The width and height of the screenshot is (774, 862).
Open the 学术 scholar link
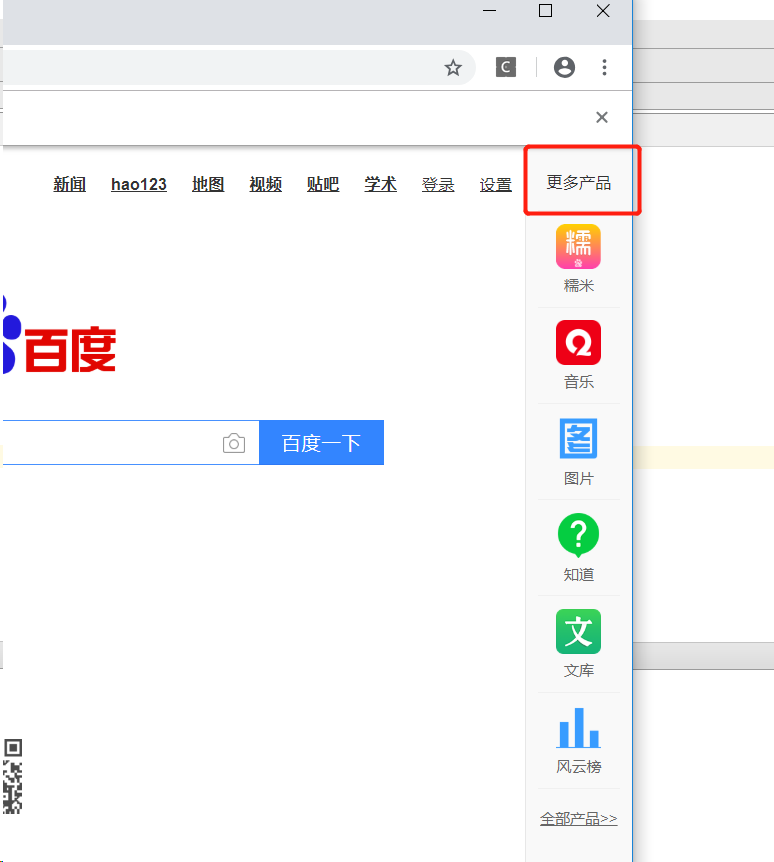click(380, 184)
